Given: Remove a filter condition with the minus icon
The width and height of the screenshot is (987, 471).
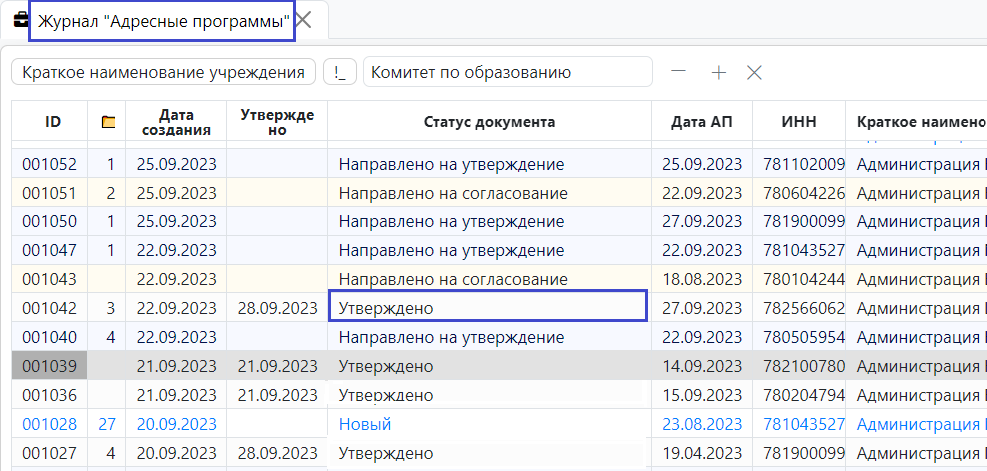Looking at the screenshot, I should (x=678, y=72).
